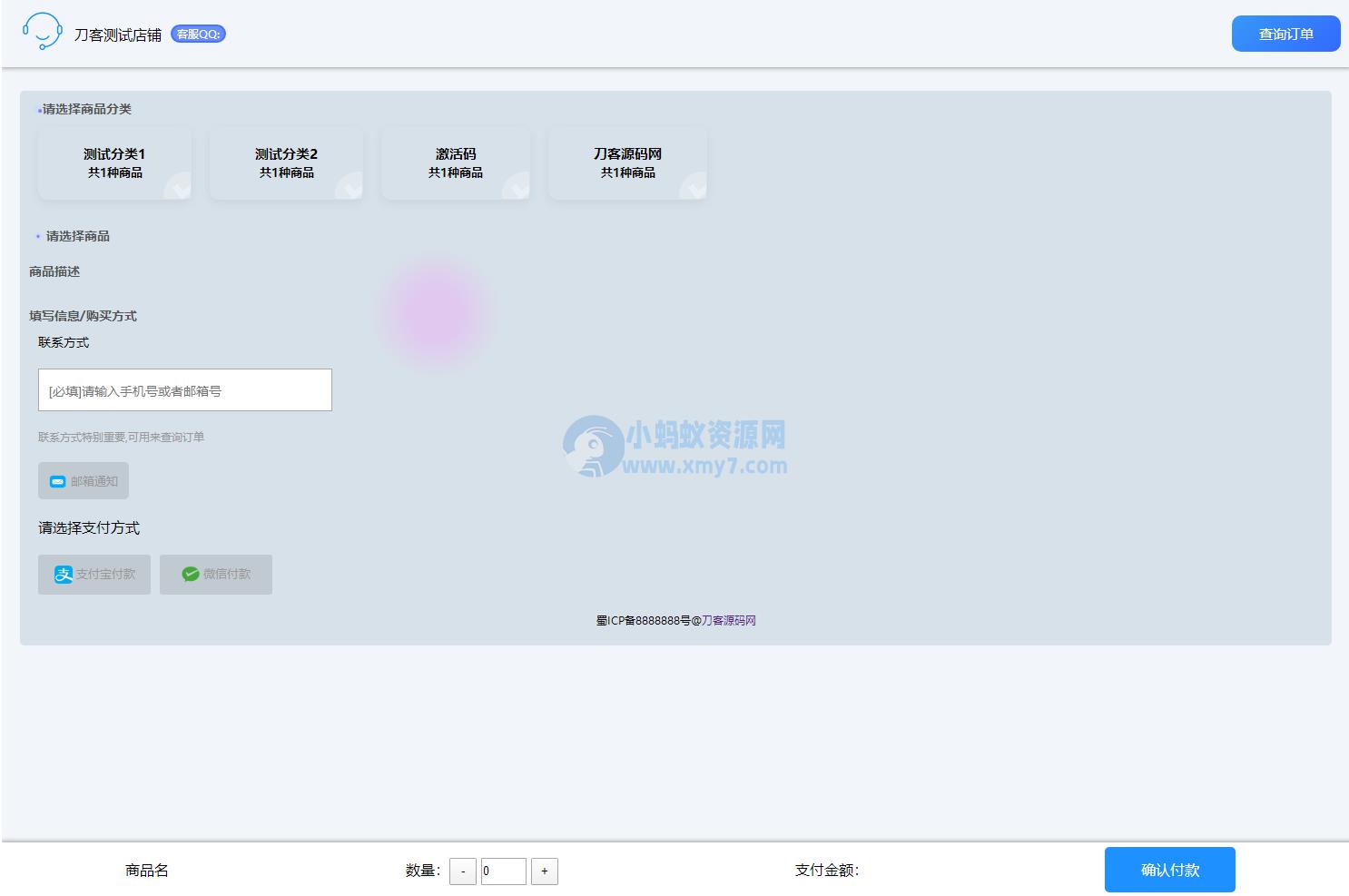Click the 请选择商品 heading
Screen dimensions: 1349x896
pos(78,236)
